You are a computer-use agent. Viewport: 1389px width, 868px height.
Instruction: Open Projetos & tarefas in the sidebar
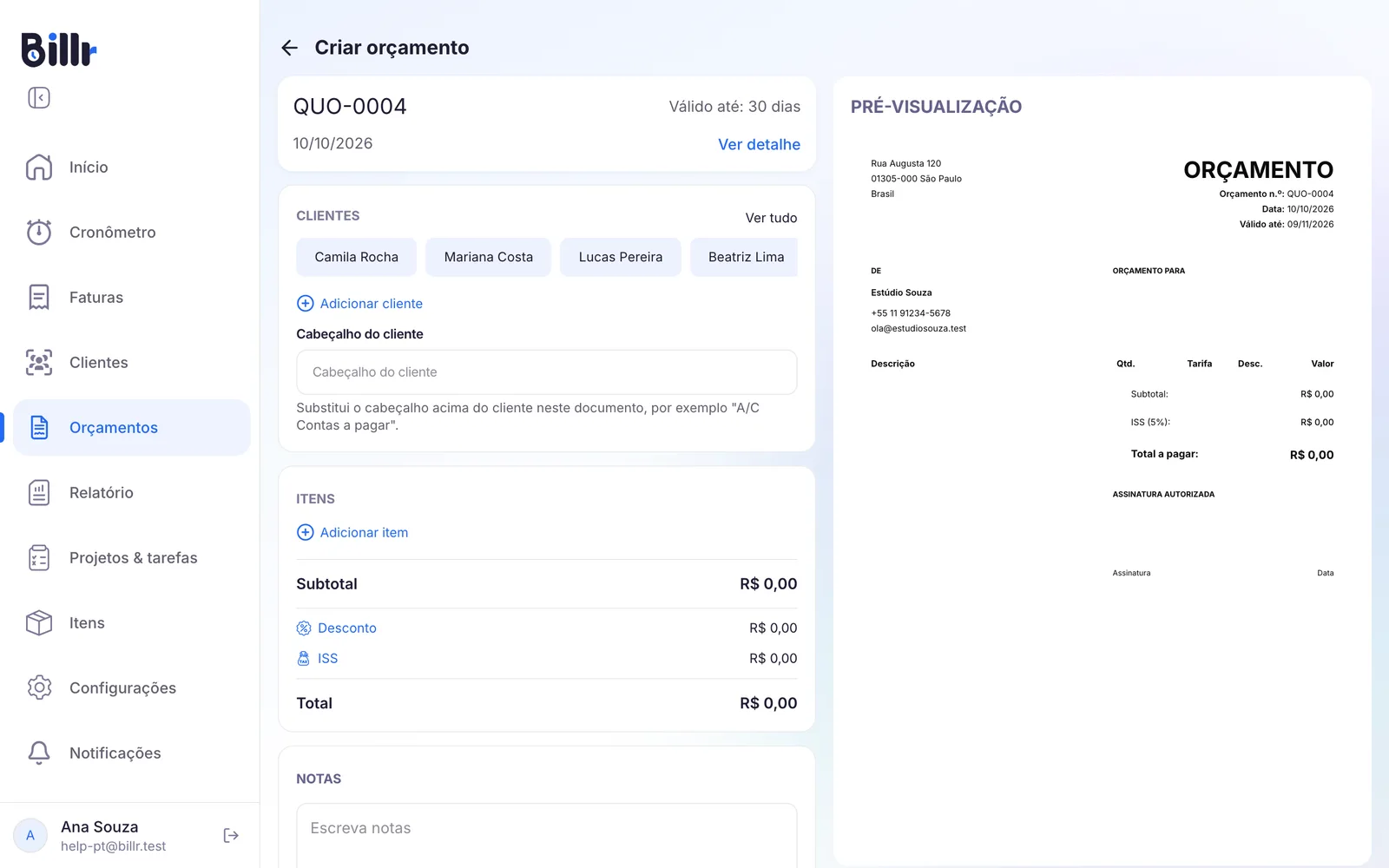tap(132, 558)
